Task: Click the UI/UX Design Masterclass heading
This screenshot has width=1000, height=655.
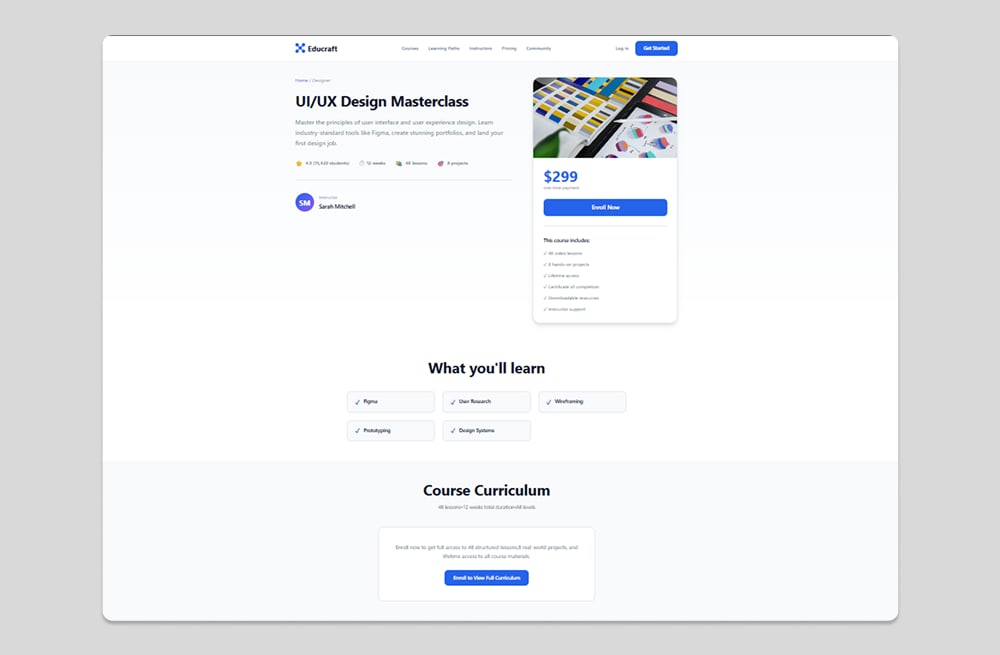Action: pyautogui.click(x=382, y=101)
